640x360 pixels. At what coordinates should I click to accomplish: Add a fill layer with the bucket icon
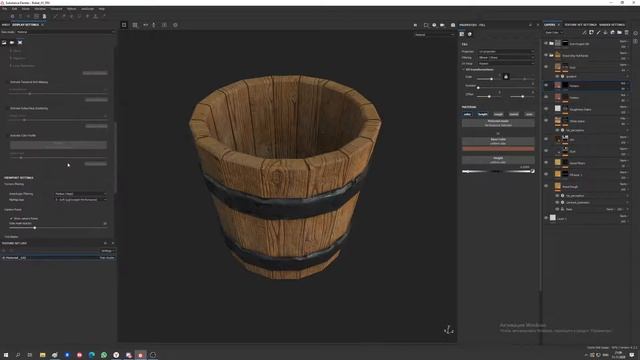point(606,33)
